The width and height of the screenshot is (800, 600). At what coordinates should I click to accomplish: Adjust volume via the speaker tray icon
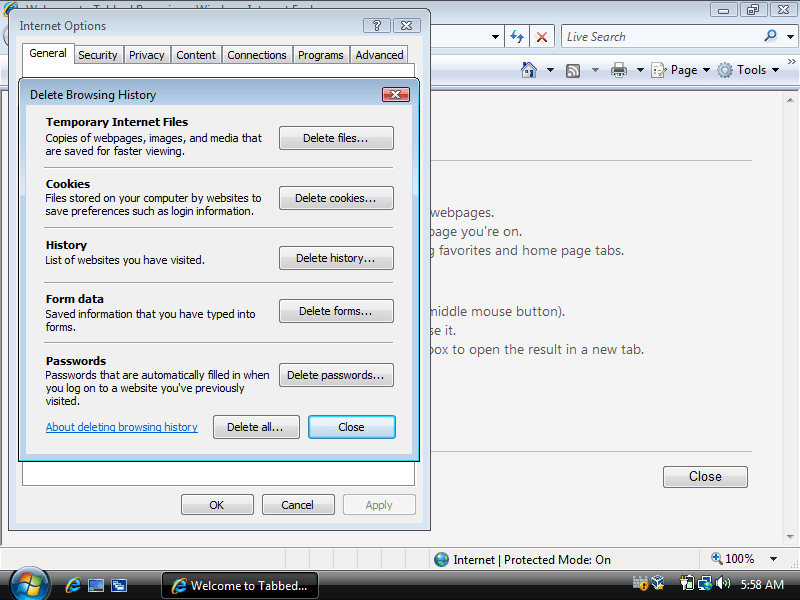[x=721, y=583]
